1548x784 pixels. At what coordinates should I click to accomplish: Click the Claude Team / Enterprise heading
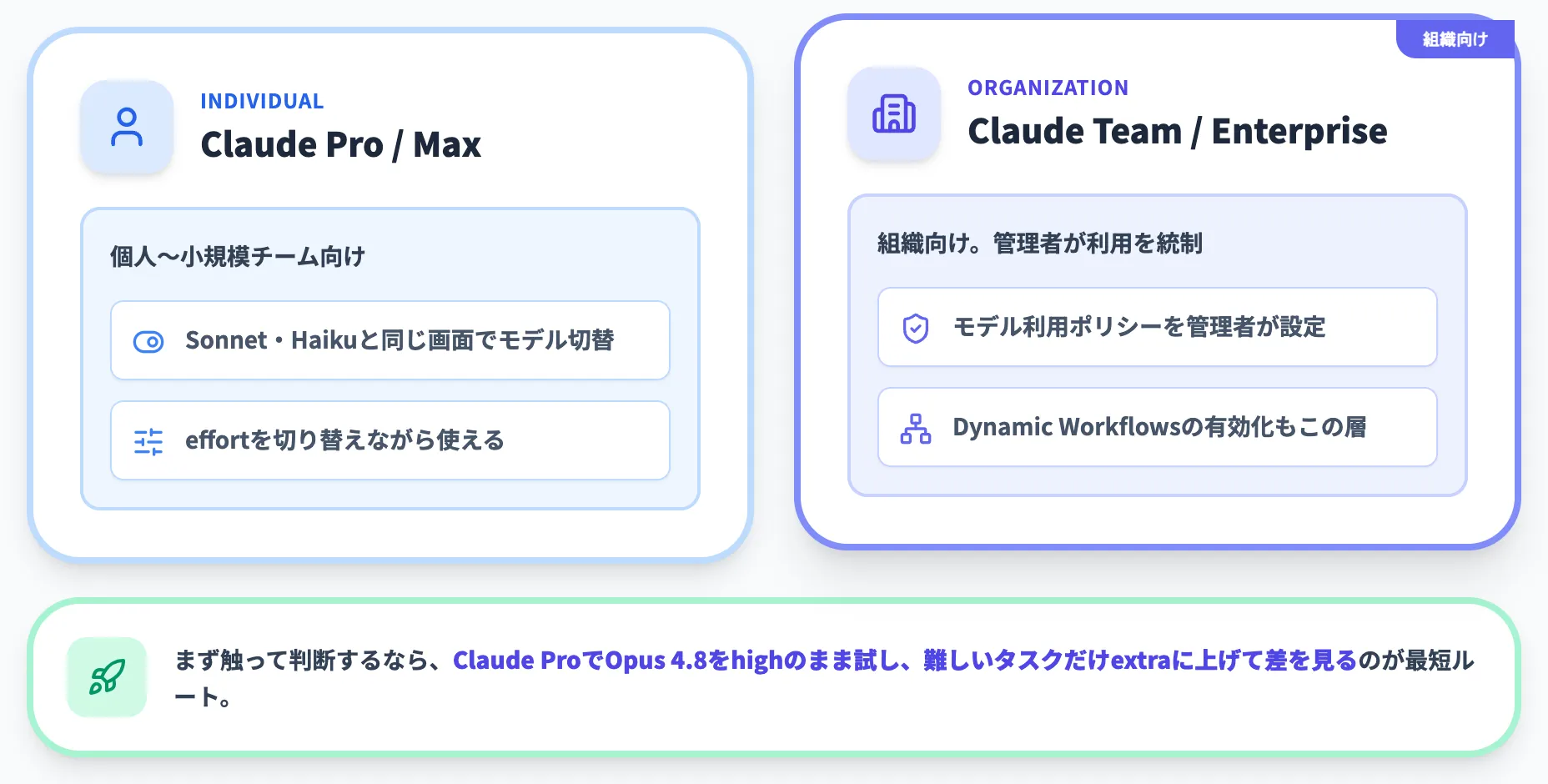tap(1177, 131)
